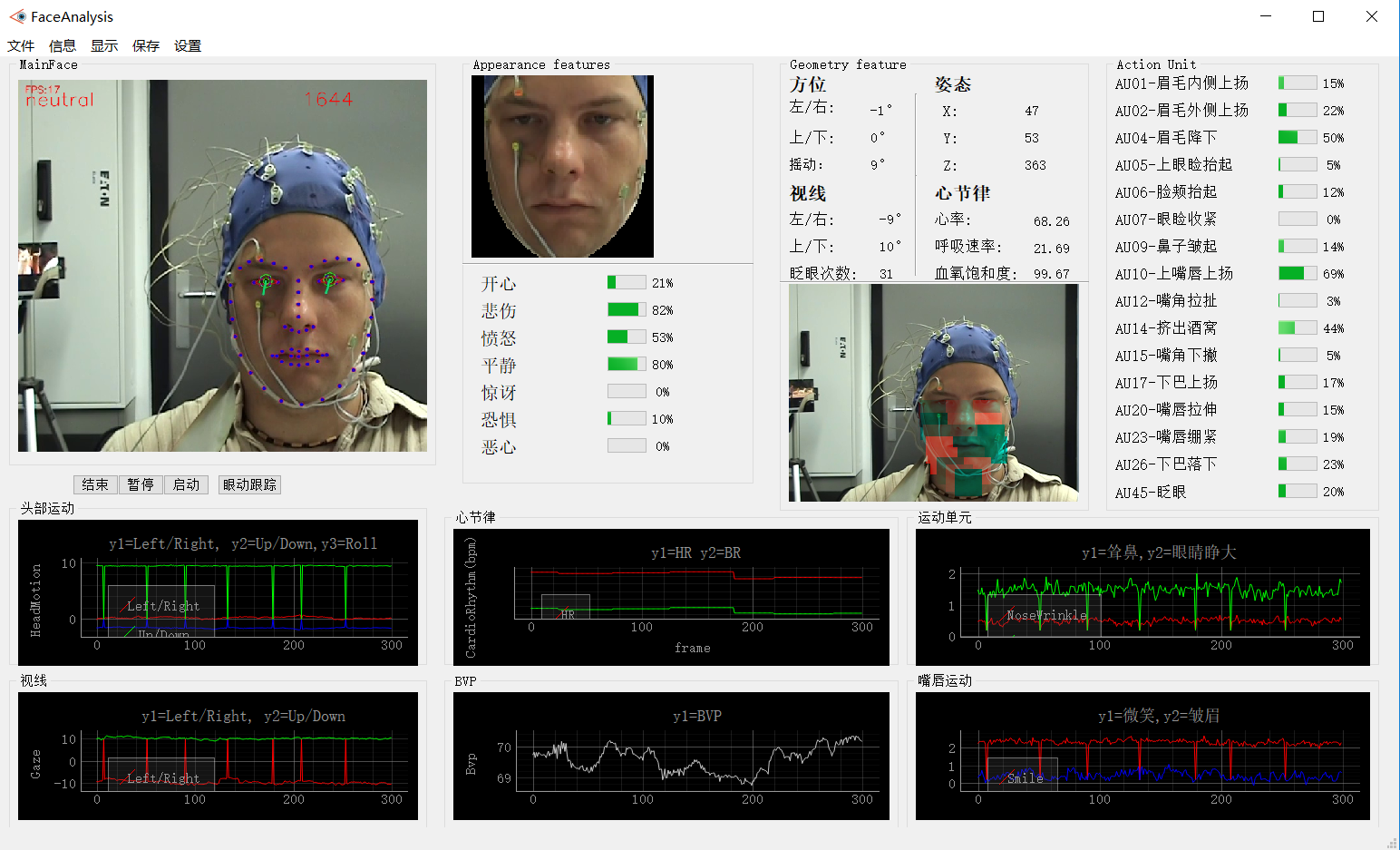
Task: Open the 保存 menu
Action: click(x=145, y=45)
